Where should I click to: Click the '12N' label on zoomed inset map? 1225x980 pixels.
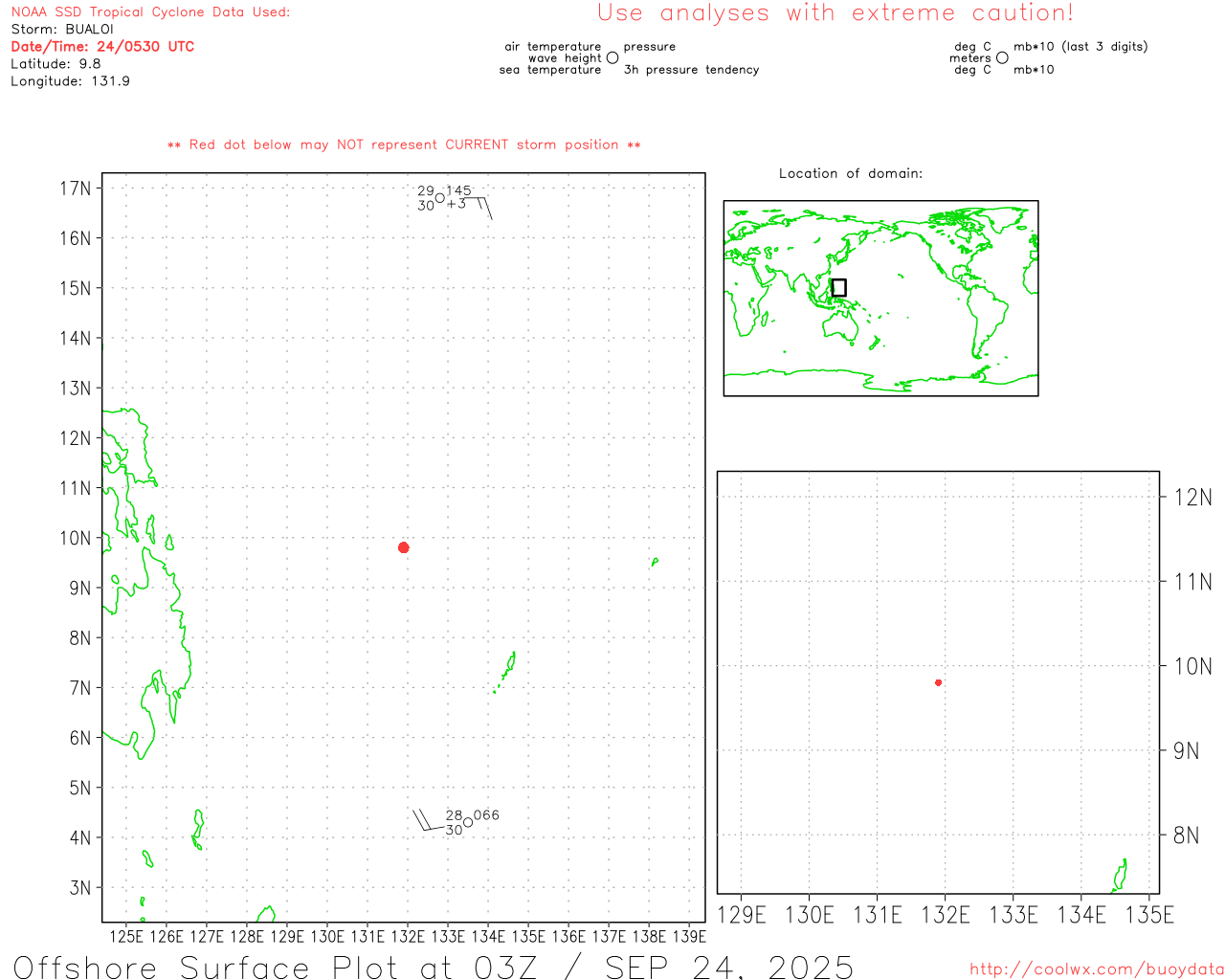(1192, 498)
